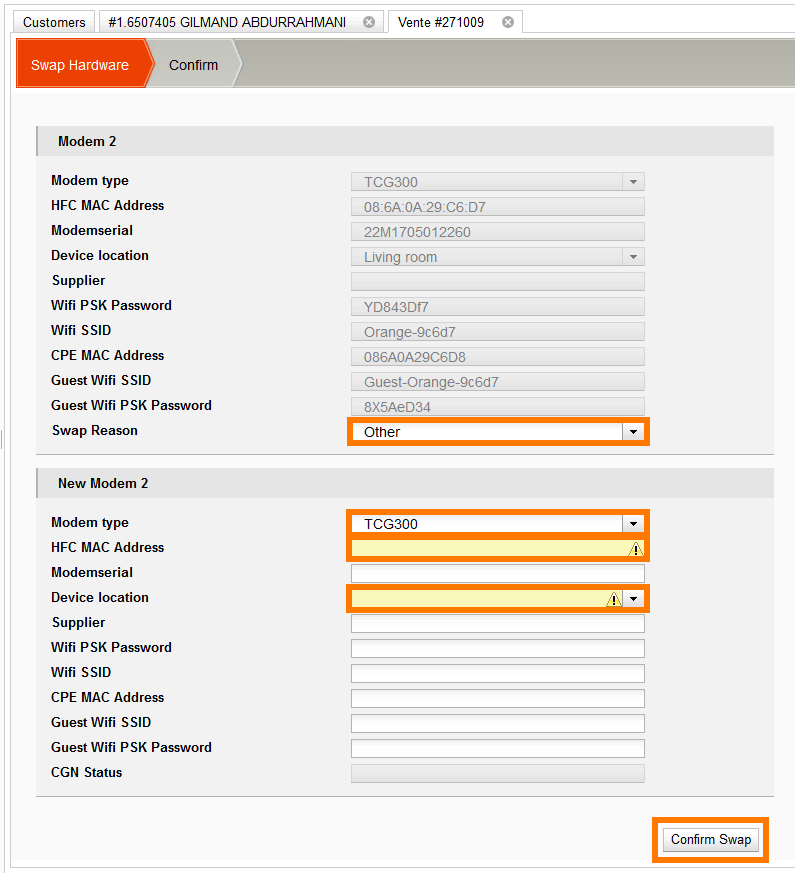Focus the new Guest Wifi SSID field

tap(497, 724)
